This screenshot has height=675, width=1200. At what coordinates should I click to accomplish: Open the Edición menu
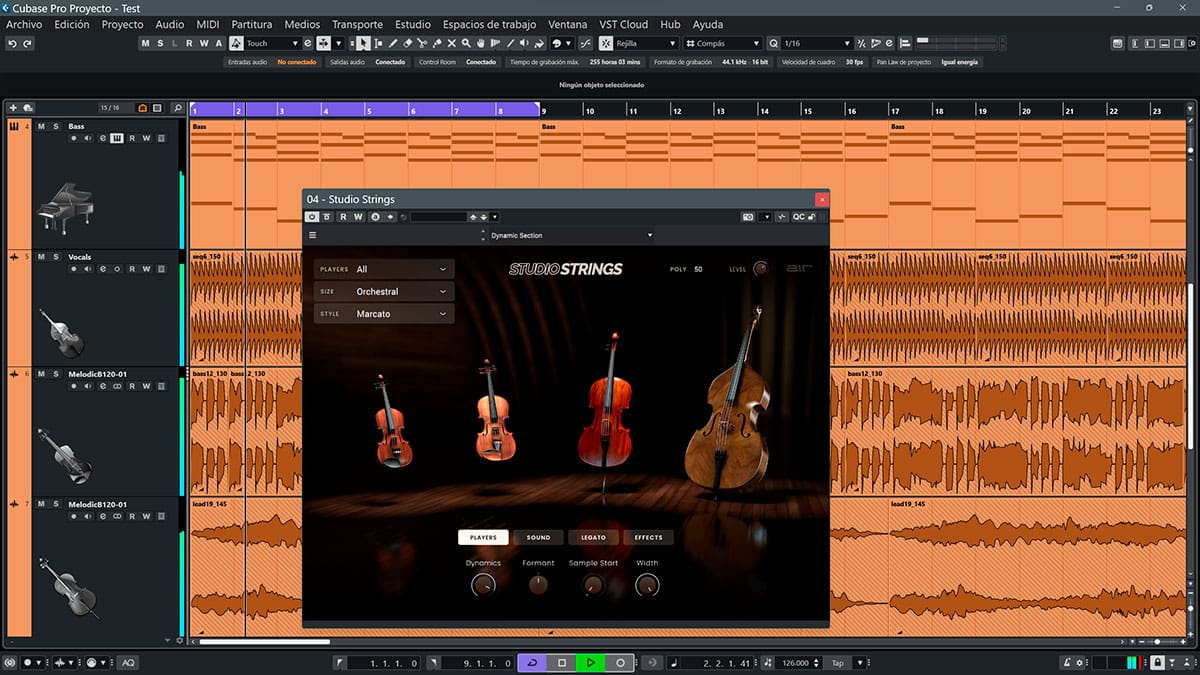(x=72, y=24)
